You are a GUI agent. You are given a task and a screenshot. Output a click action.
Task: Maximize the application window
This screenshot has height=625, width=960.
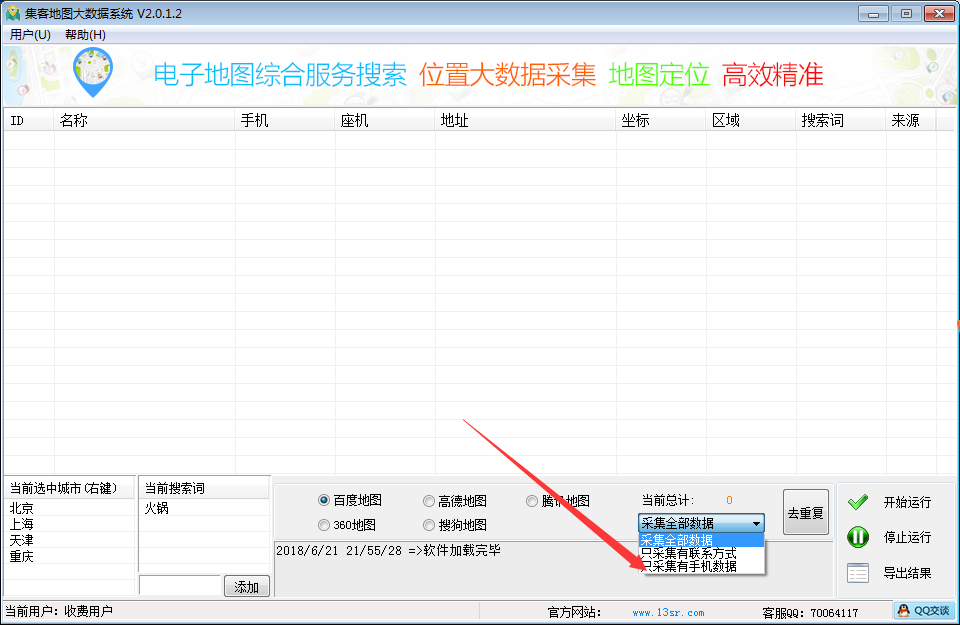pyautogui.click(x=906, y=13)
